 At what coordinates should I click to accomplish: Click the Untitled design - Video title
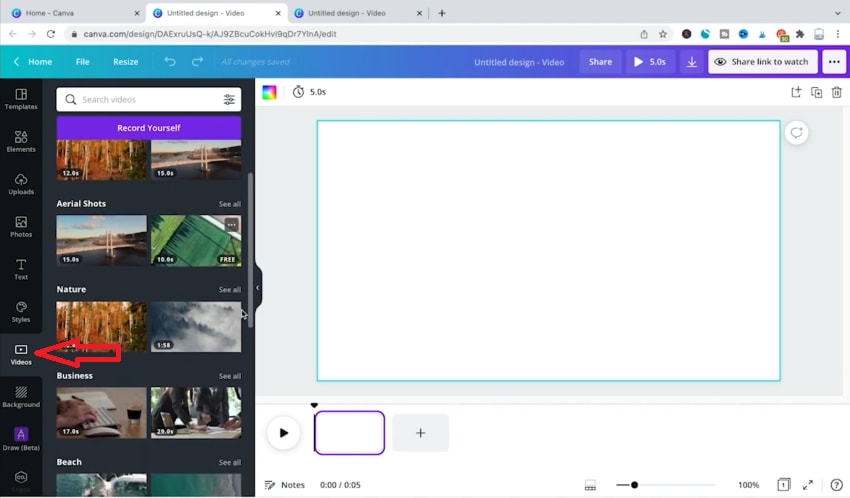[x=519, y=62]
